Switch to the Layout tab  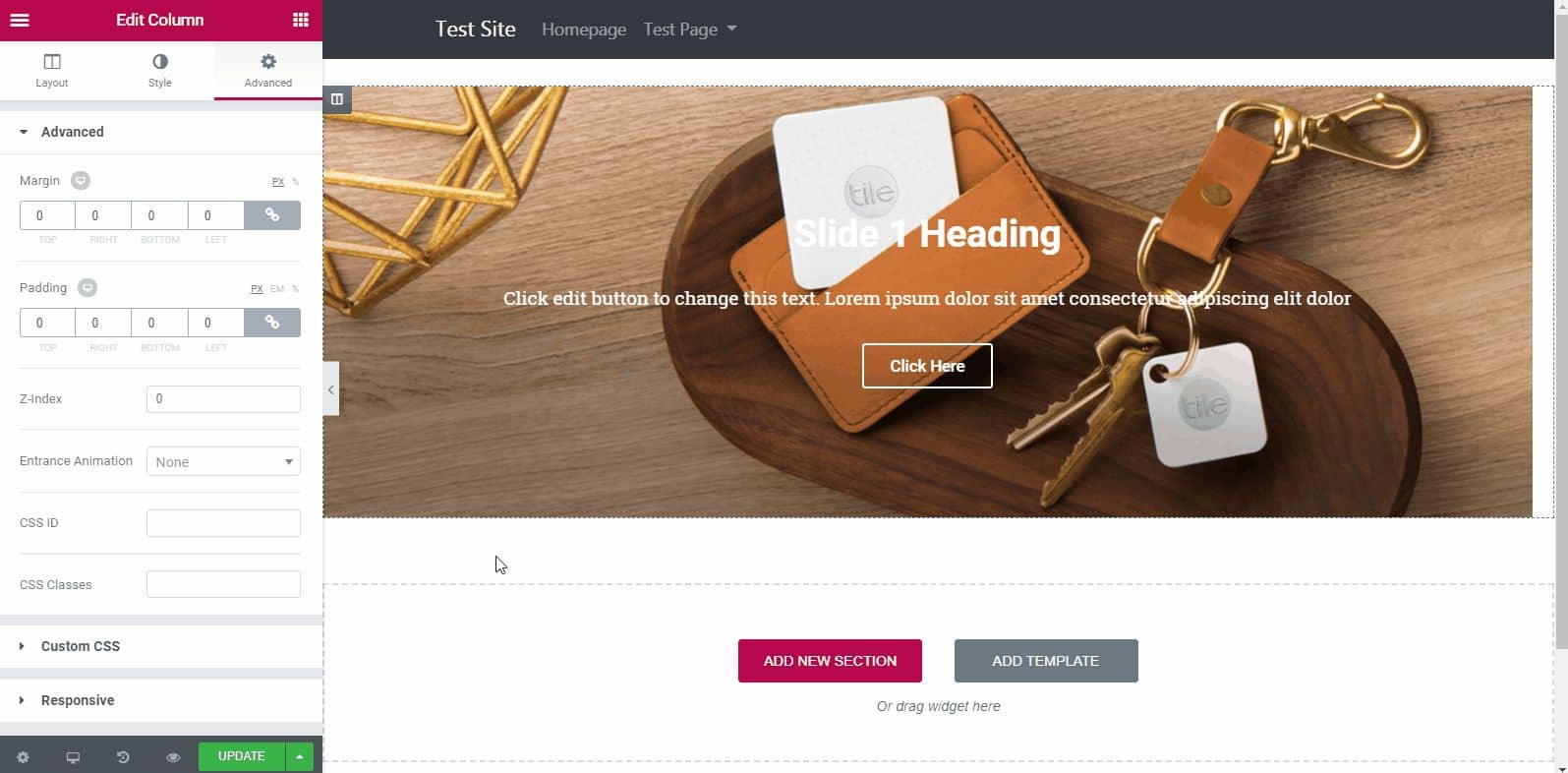(52, 71)
